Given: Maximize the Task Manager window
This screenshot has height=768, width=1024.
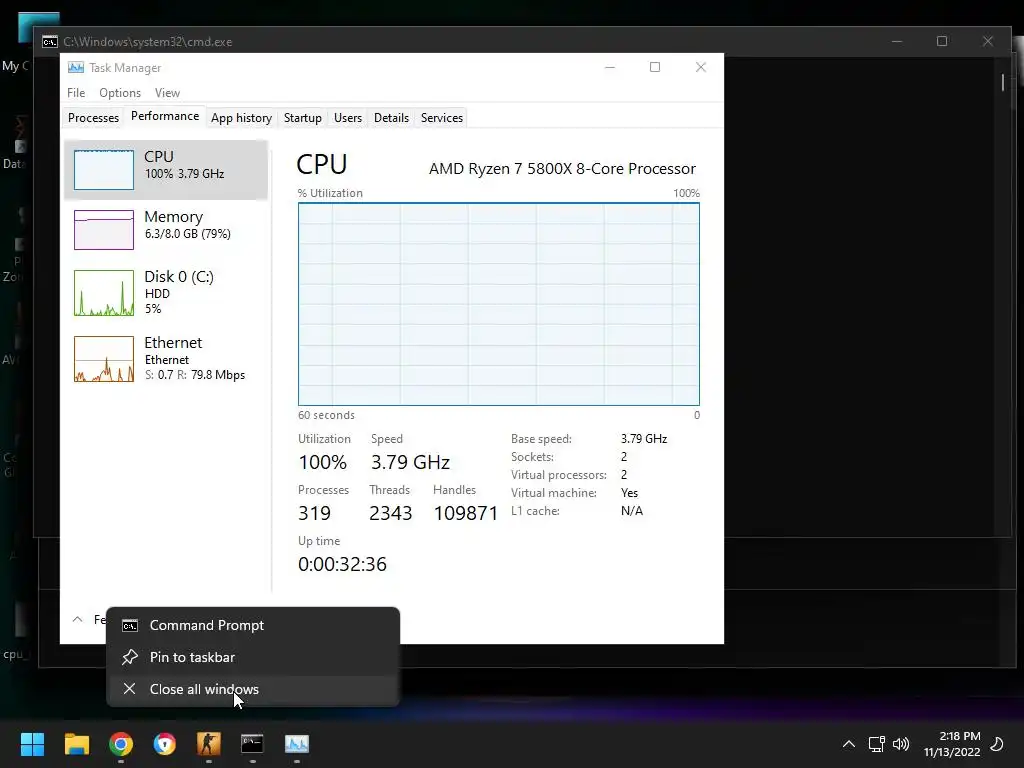Looking at the screenshot, I should (655, 67).
